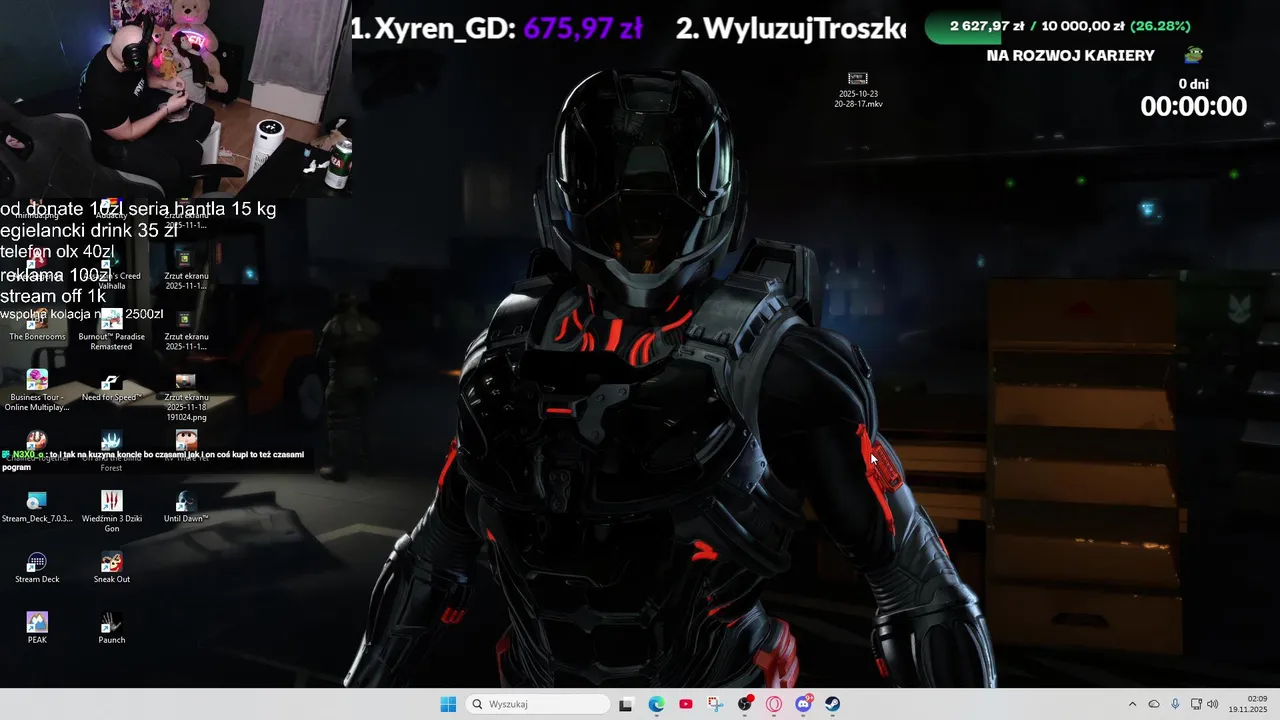Viewport: 1280px width, 720px height.
Task: Select the Stream_Deck_7.0.3 installer icon
Action: click(37, 508)
